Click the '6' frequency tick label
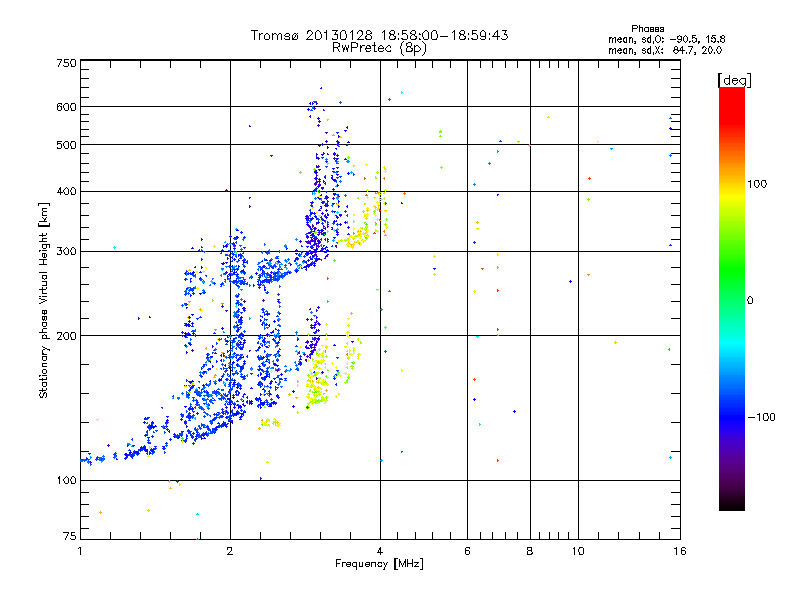This screenshot has width=800, height=600. tap(467, 551)
